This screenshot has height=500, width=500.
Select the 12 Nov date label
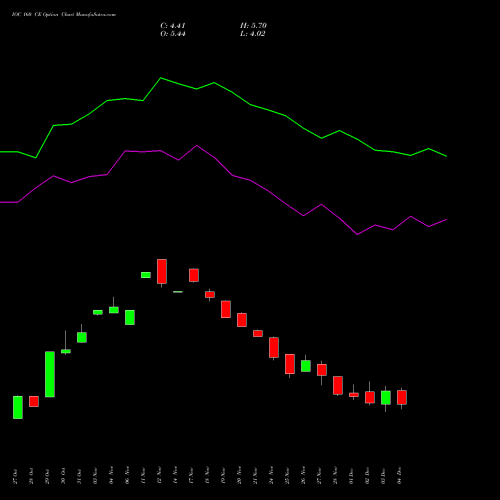click(159, 476)
